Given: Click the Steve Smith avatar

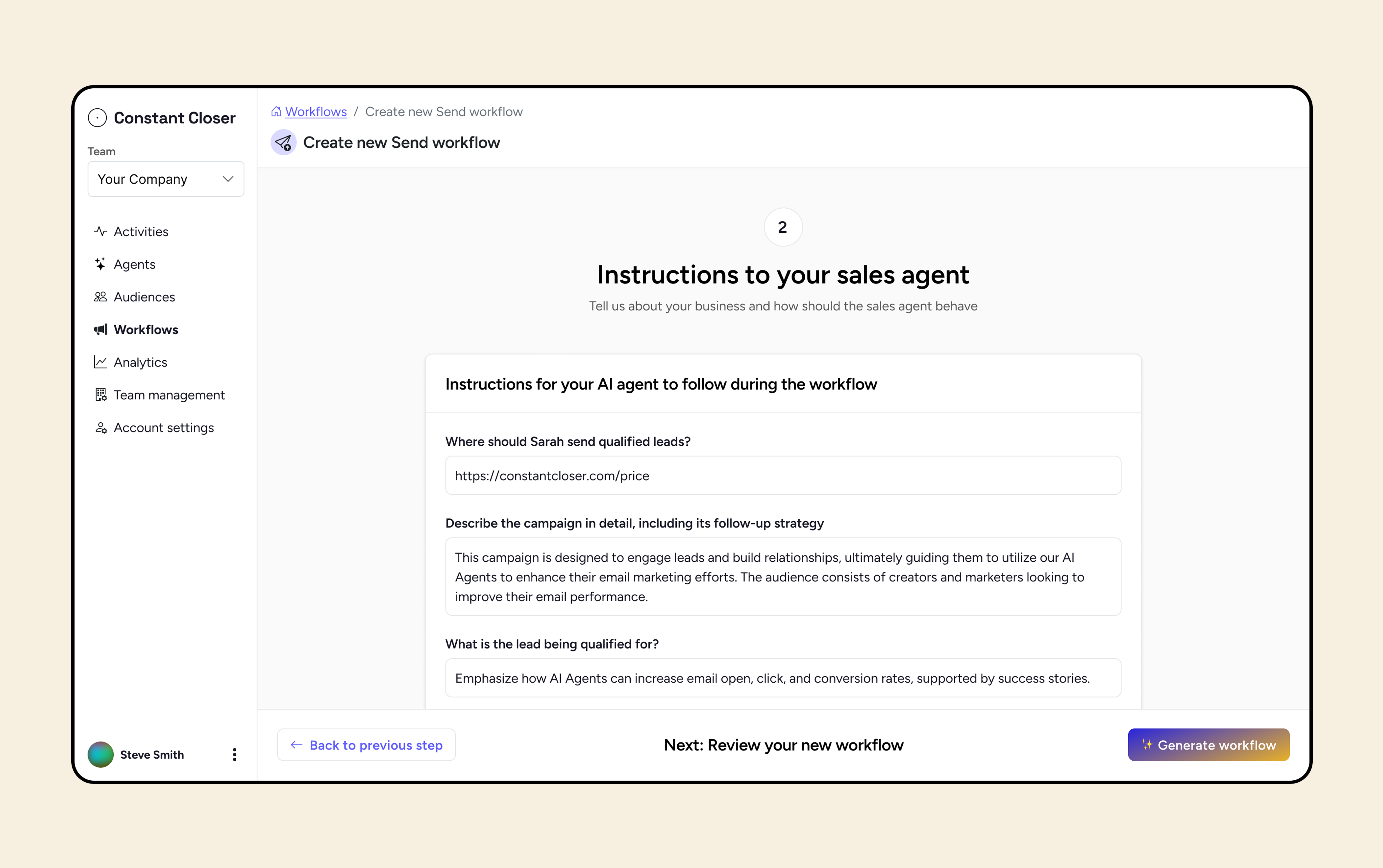Looking at the screenshot, I should [100, 754].
